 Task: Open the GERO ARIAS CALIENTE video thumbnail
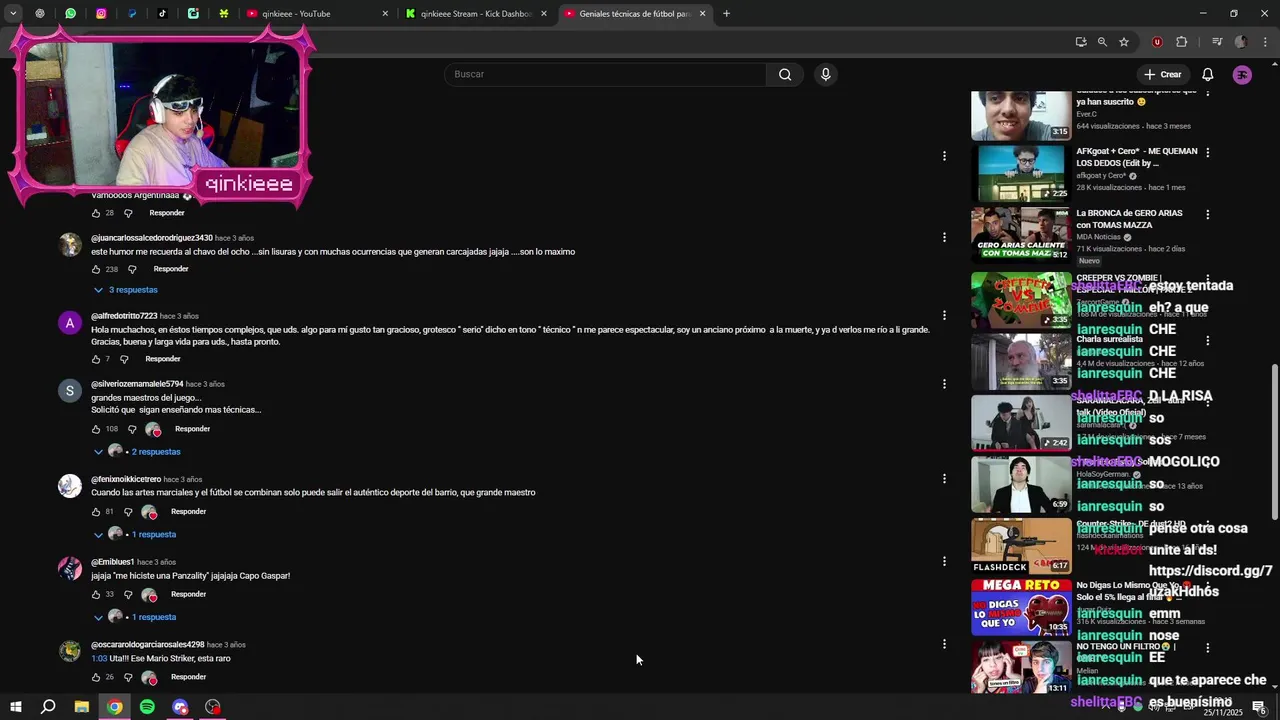[x=1021, y=235]
